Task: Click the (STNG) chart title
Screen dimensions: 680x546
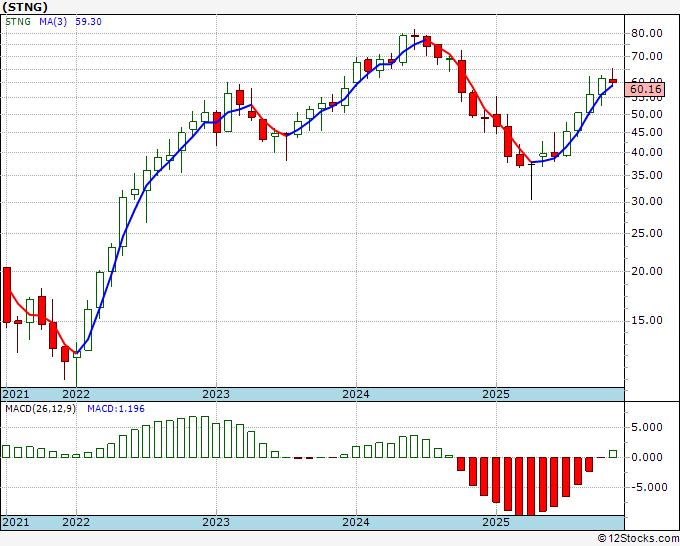Action: pos(25,7)
